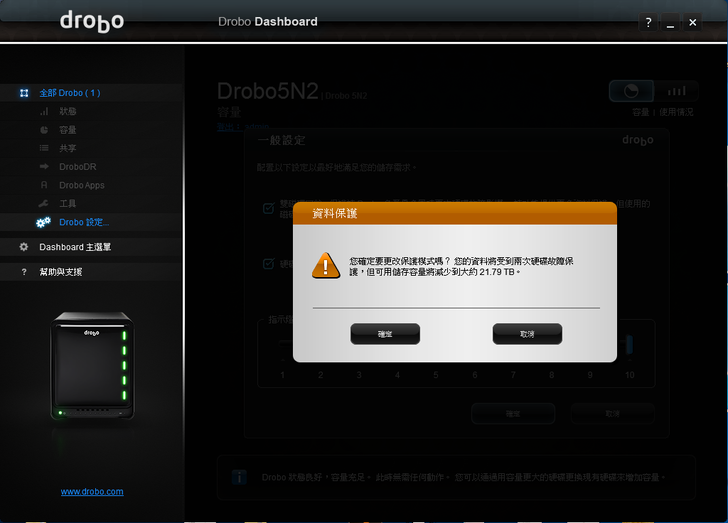Click the 全部 Drobo grid icon
728x523 pixels.
(x=24, y=93)
